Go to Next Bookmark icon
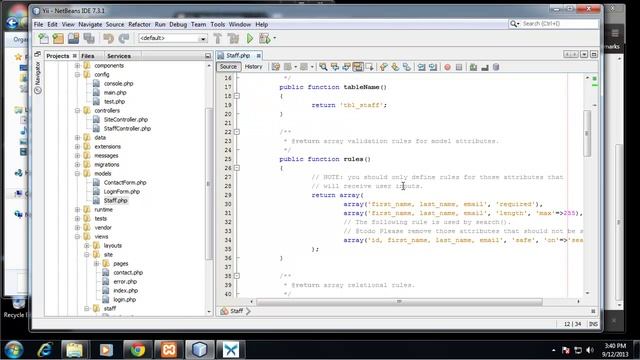The width and height of the screenshot is (640, 360). (395, 67)
